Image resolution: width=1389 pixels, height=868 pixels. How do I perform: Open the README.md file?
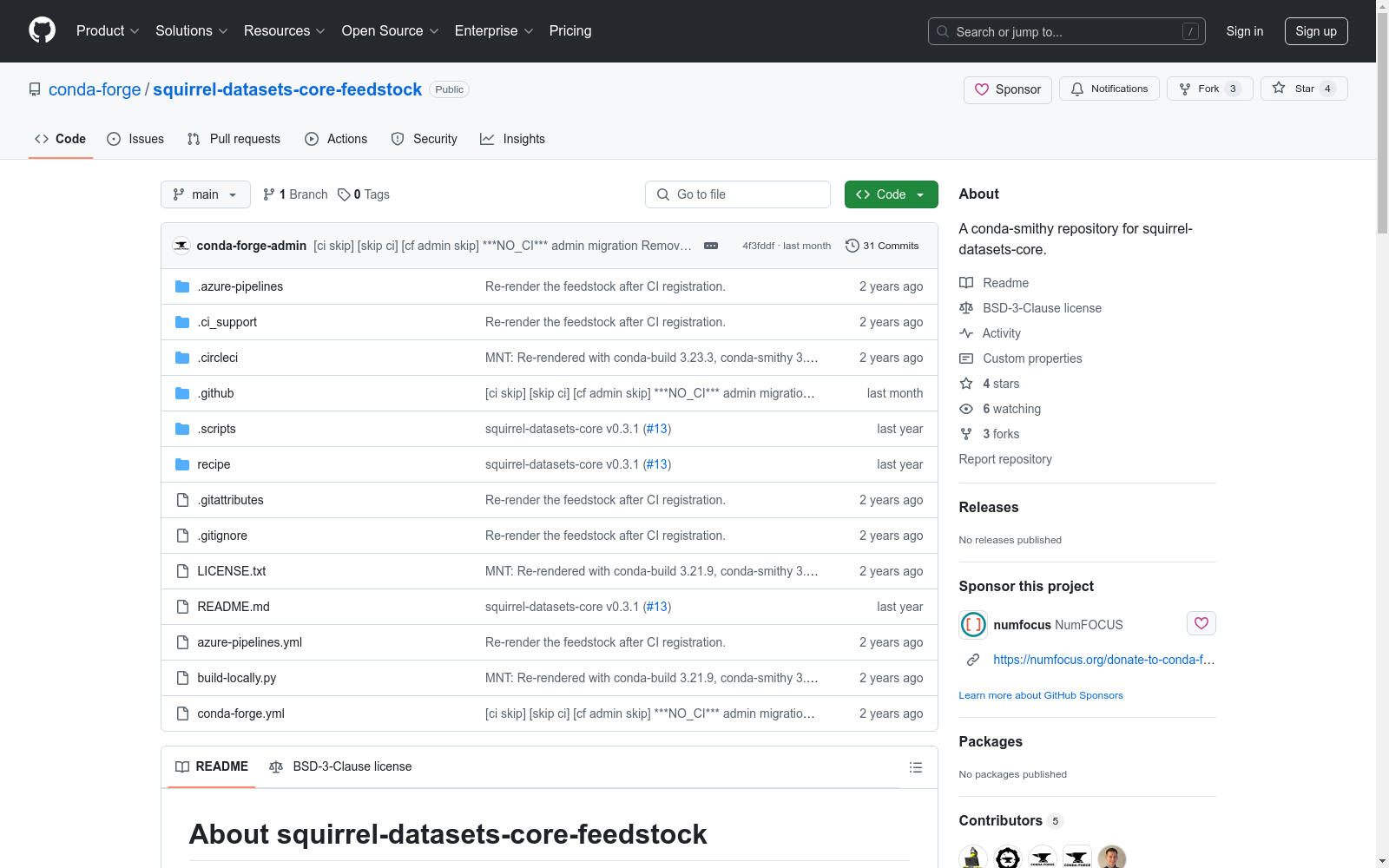pos(234,607)
